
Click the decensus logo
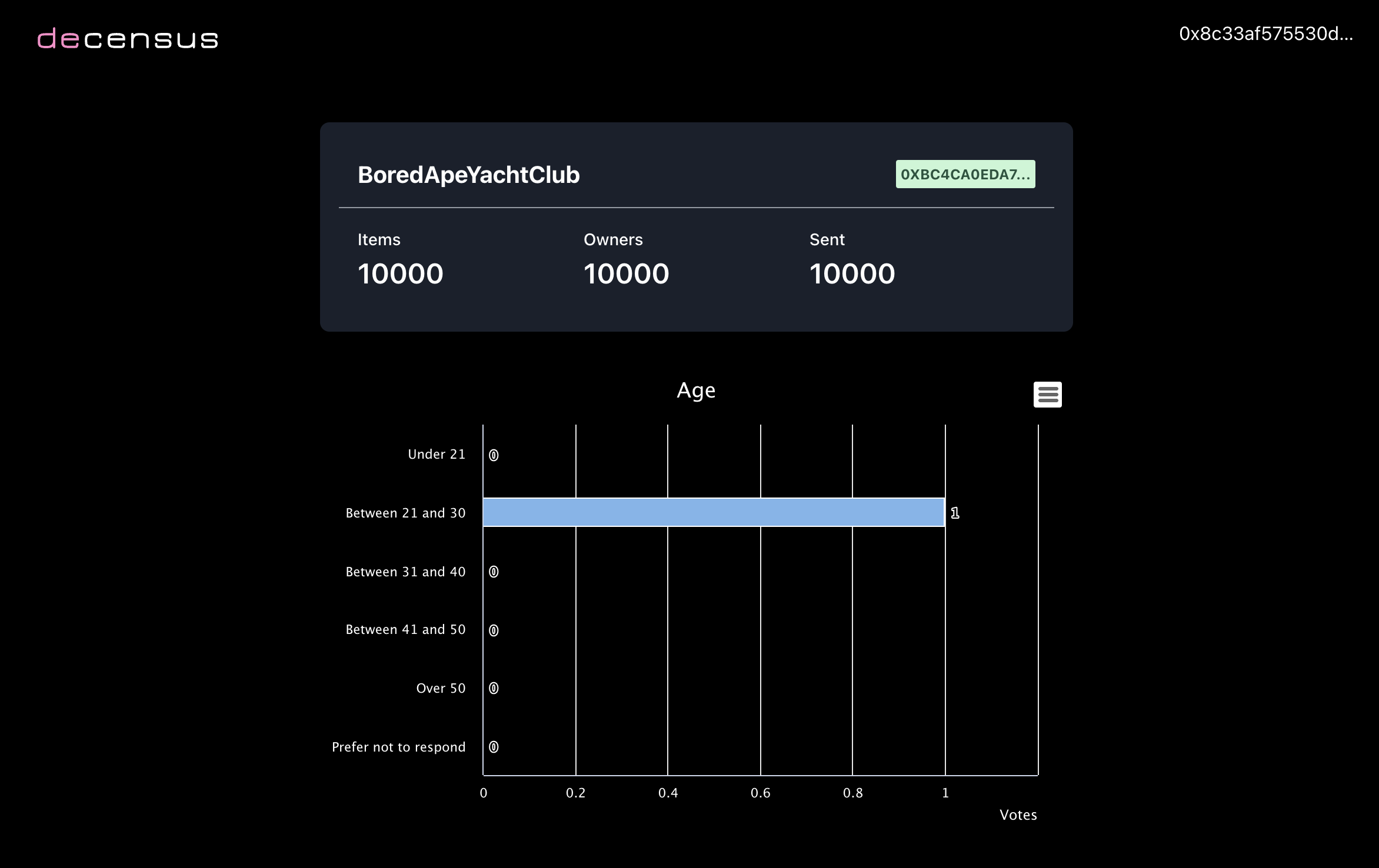point(128,39)
